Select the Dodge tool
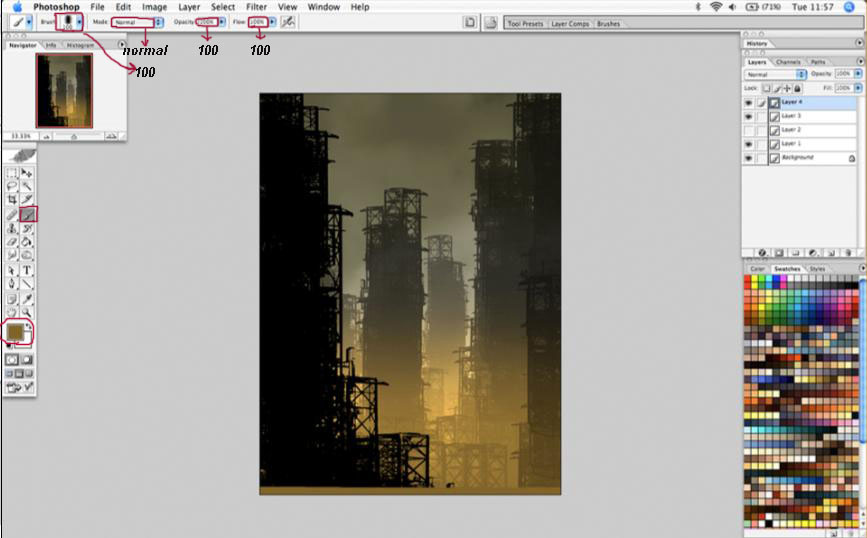This screenshot has width=867, height=538. click(x=27, y=255)
